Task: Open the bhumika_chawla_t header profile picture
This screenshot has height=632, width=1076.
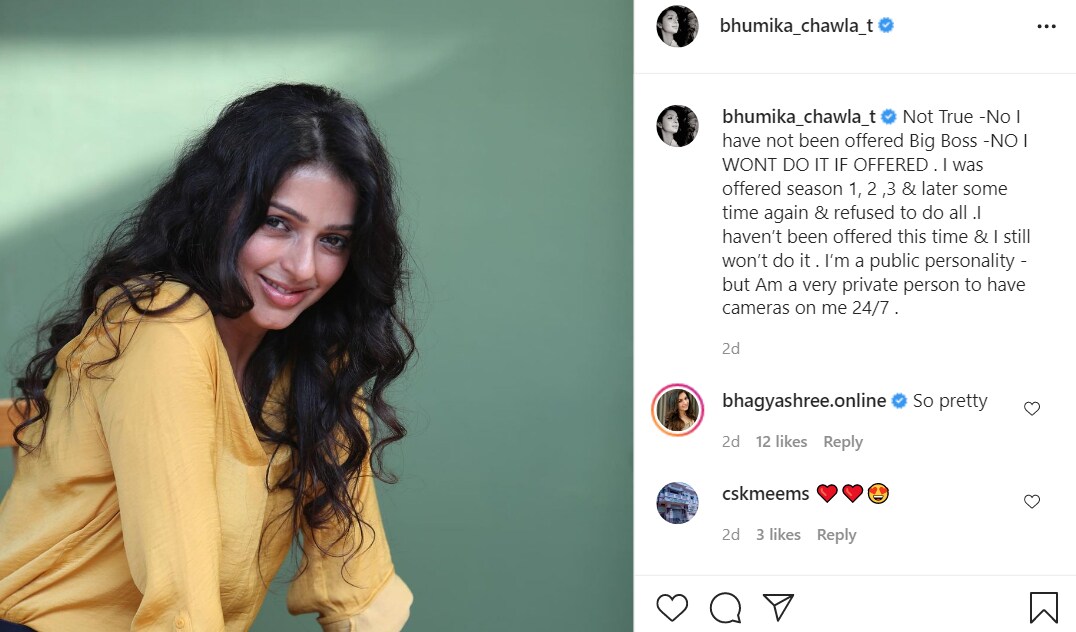Action: pos(677,26)
